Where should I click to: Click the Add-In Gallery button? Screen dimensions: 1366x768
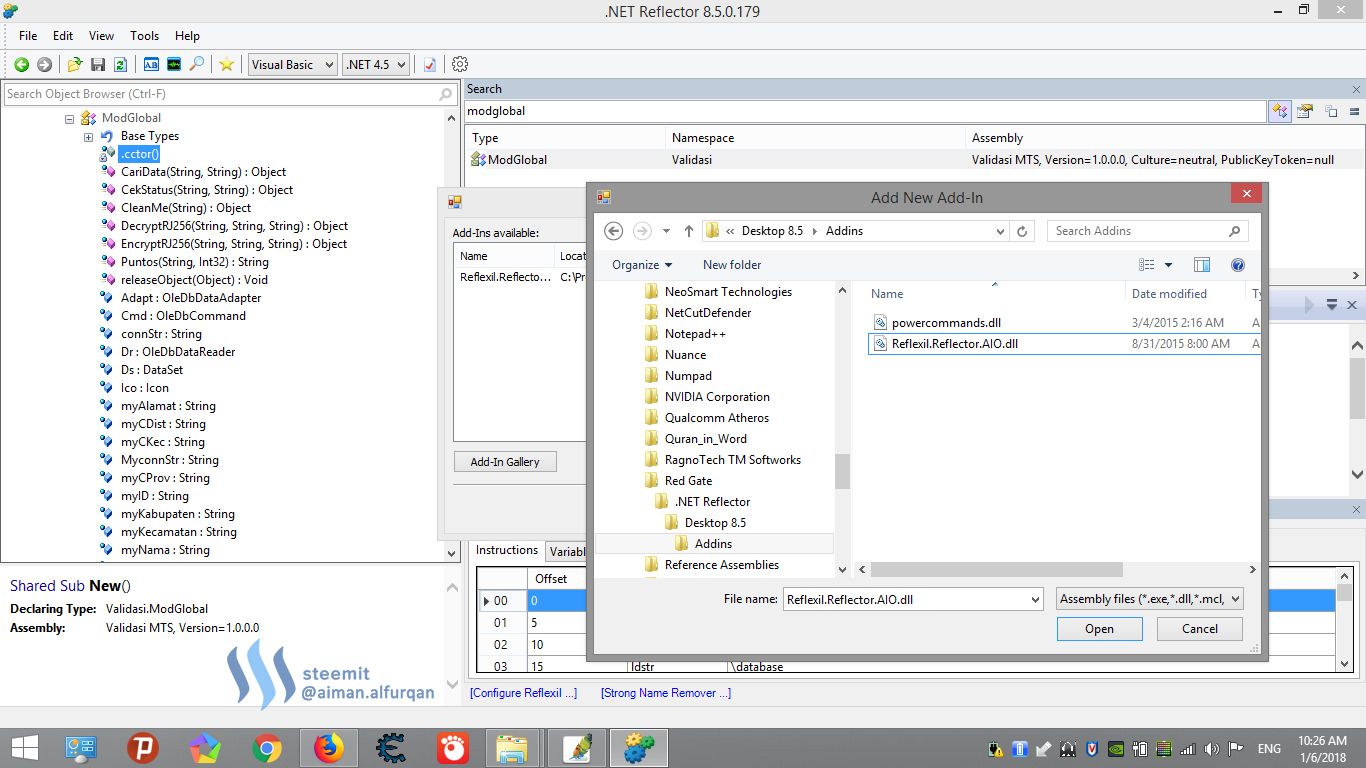pyautogui.click(x=505, y=462)
